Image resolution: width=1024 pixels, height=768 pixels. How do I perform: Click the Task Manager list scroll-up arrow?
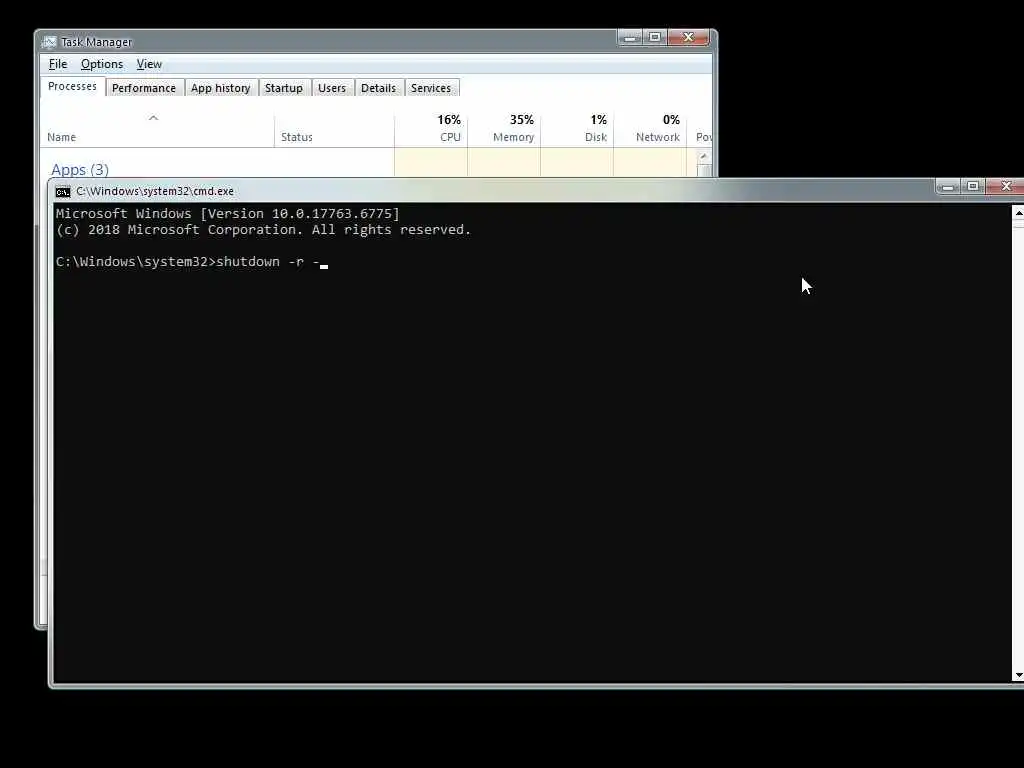(703, 157)
